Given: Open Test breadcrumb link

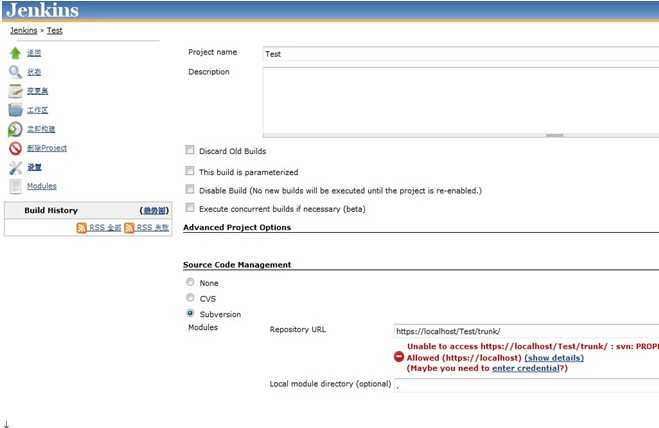Looking at the screenshot, I should [x=55, y=31].
